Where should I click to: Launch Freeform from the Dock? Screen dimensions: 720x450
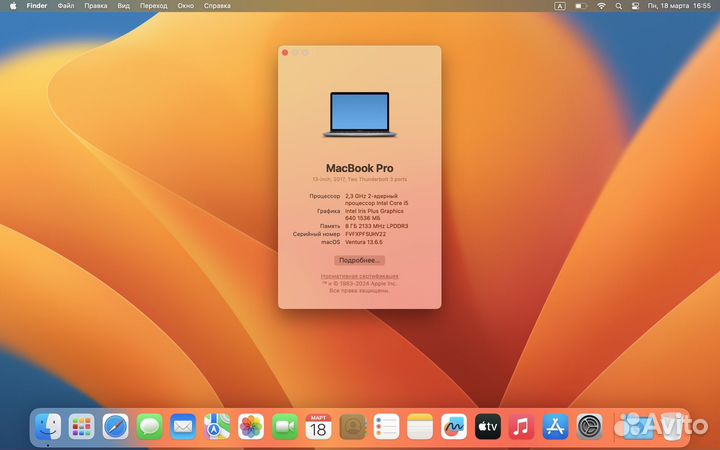[454, 427]
